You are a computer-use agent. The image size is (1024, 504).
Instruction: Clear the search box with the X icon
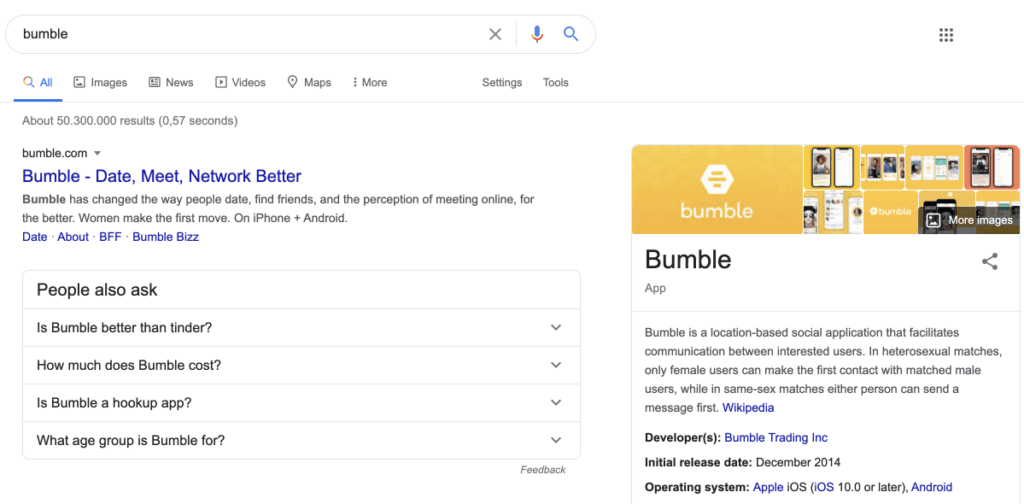(x=495, y=34)
